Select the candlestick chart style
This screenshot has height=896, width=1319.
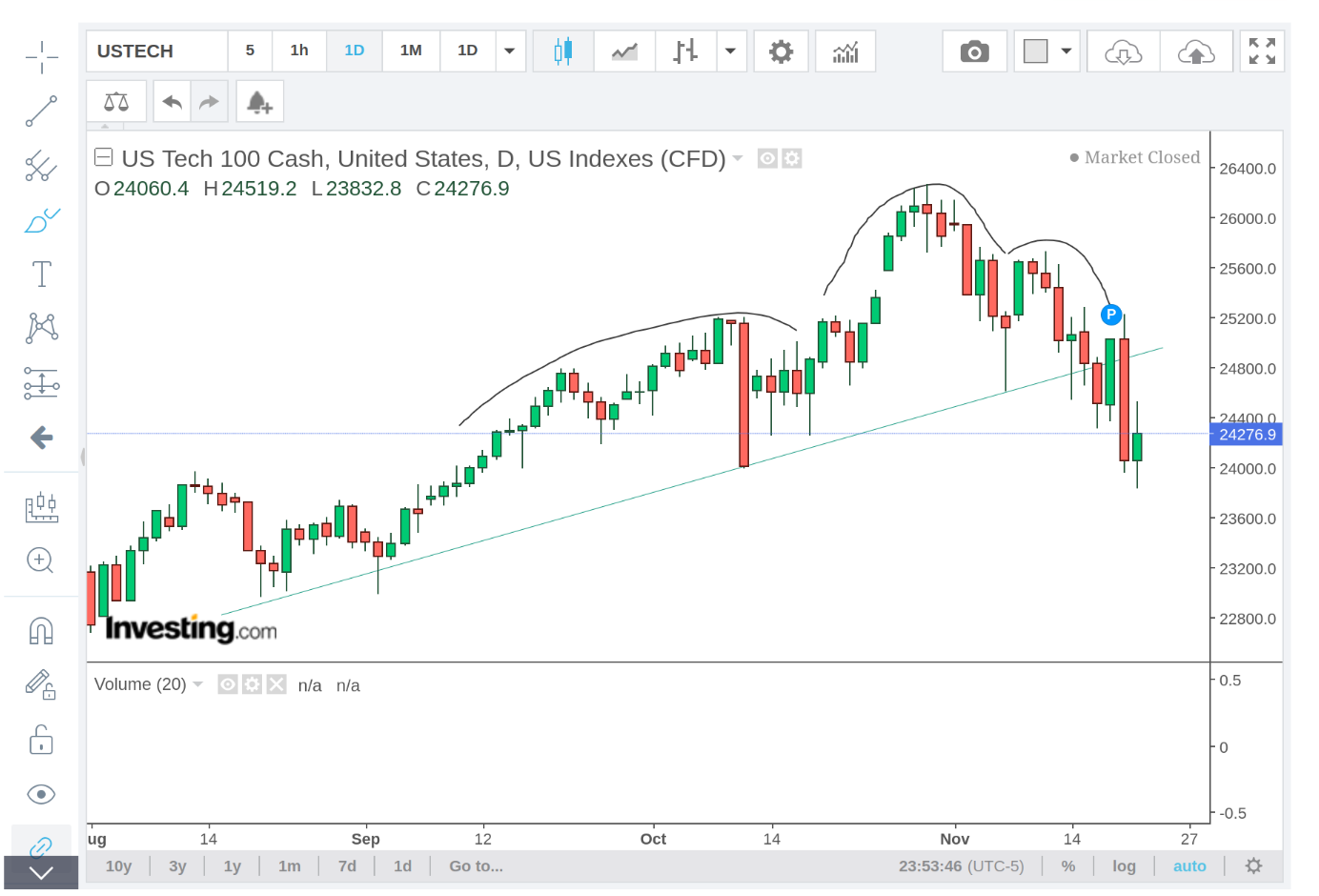point(563,51)
